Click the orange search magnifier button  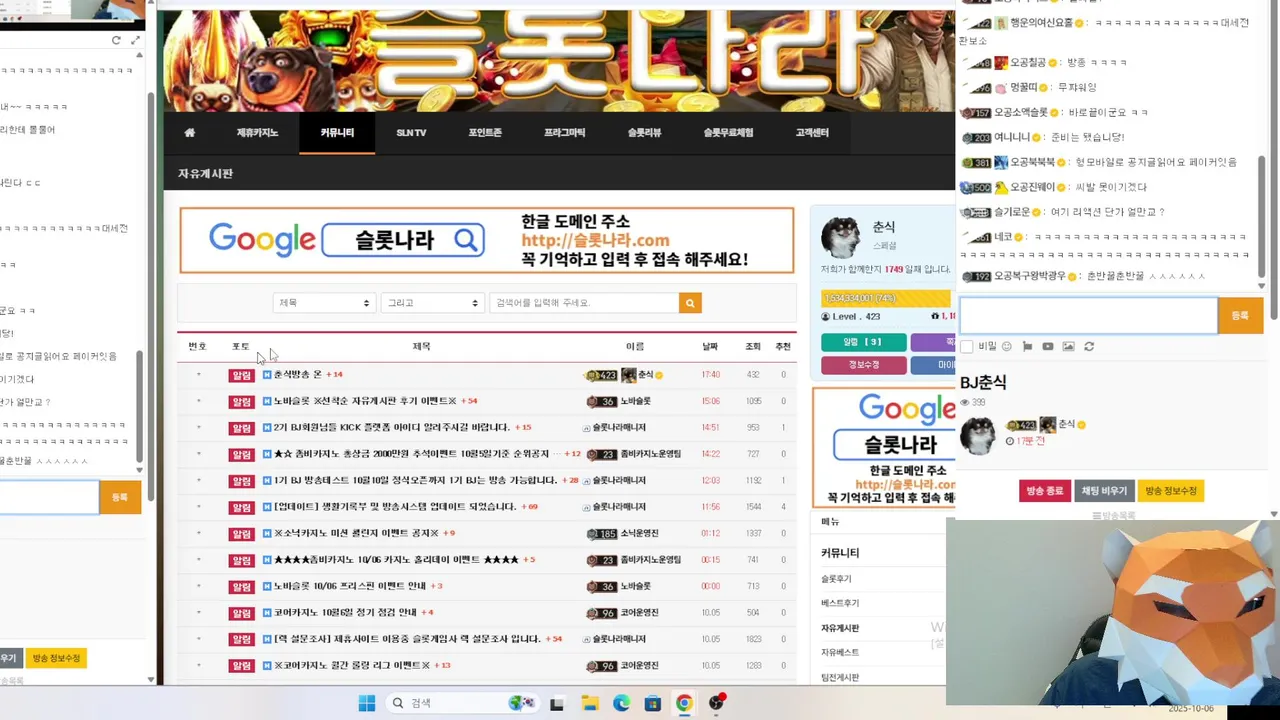pos(689,303)
